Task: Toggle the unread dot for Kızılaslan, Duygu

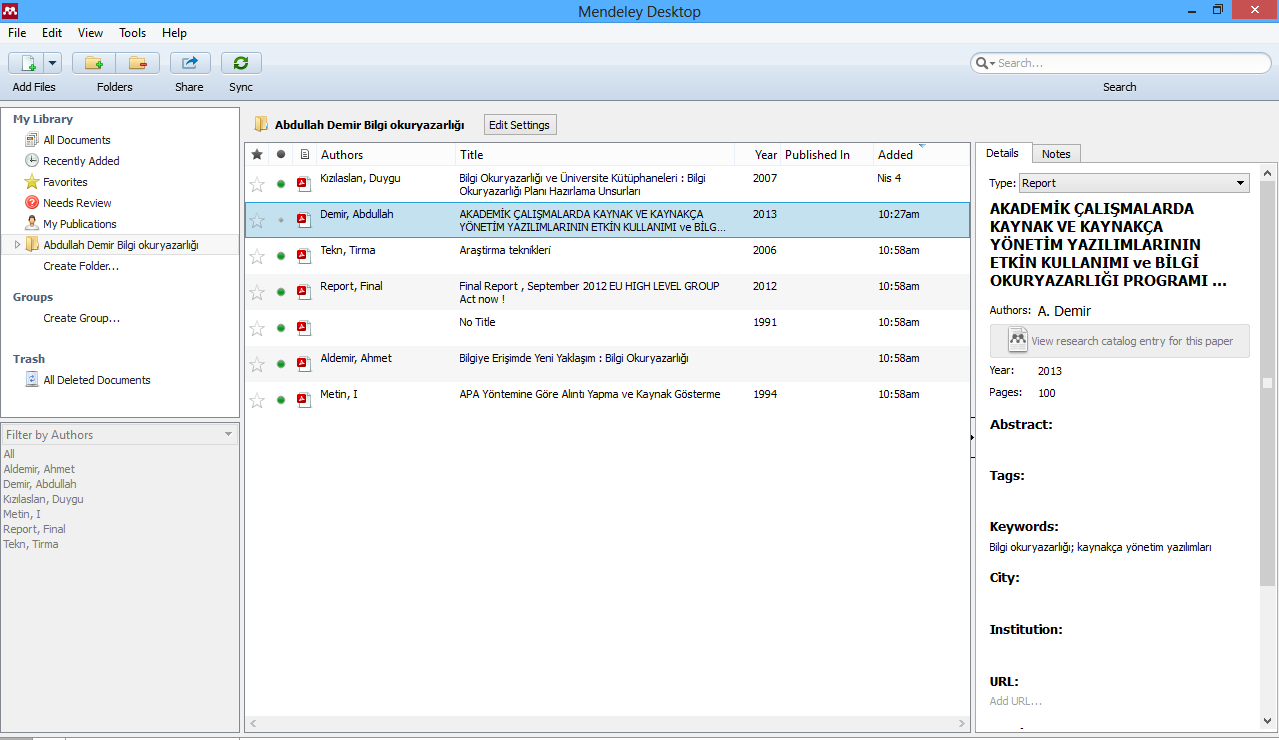Action: tap(281, 184)
